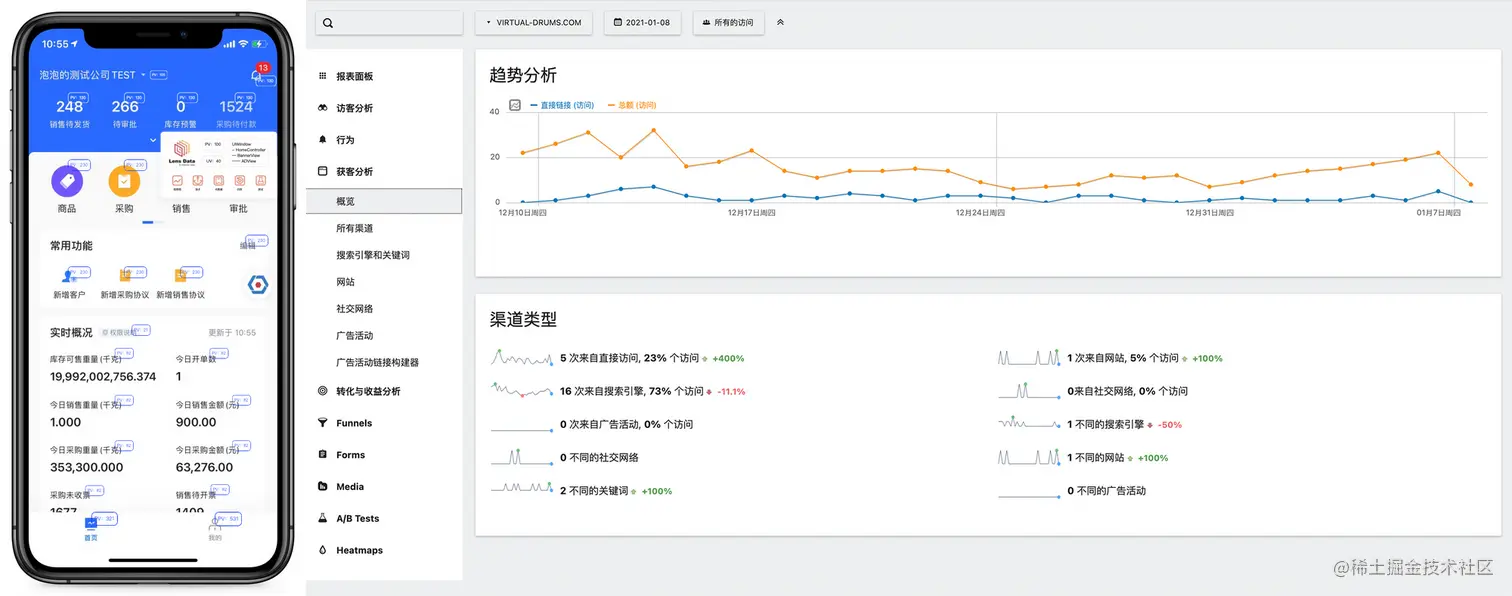
Task: Click the chart metric picker icon above graph
Action: coord(515,105)
